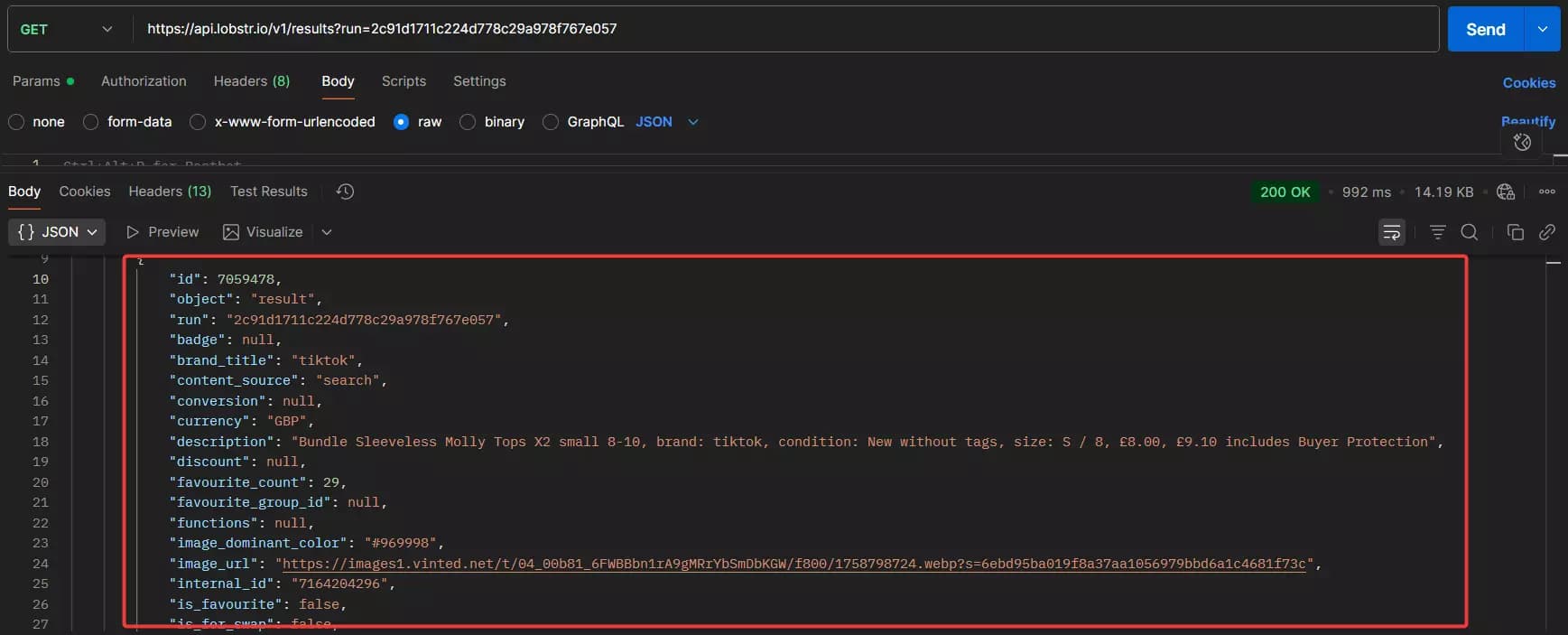The width and height of the screenshot is (1568, 635).
Task: Toggle word wrap in response
Action: [1392, 232]
